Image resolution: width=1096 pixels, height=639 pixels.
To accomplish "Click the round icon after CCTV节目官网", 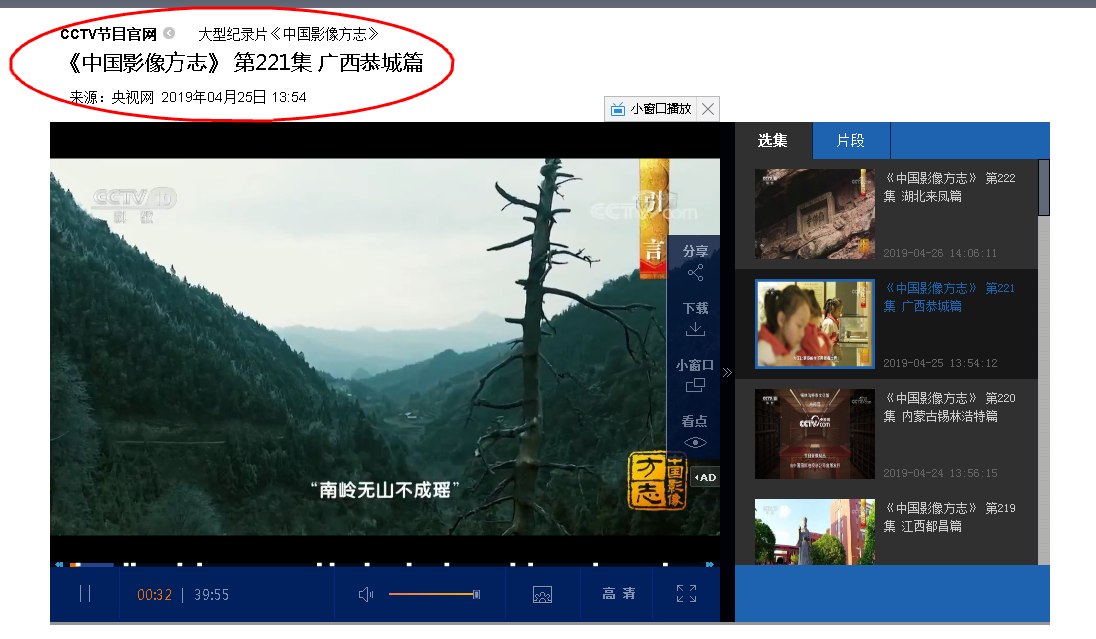I will pyautogui.click(x=169, y=33).
